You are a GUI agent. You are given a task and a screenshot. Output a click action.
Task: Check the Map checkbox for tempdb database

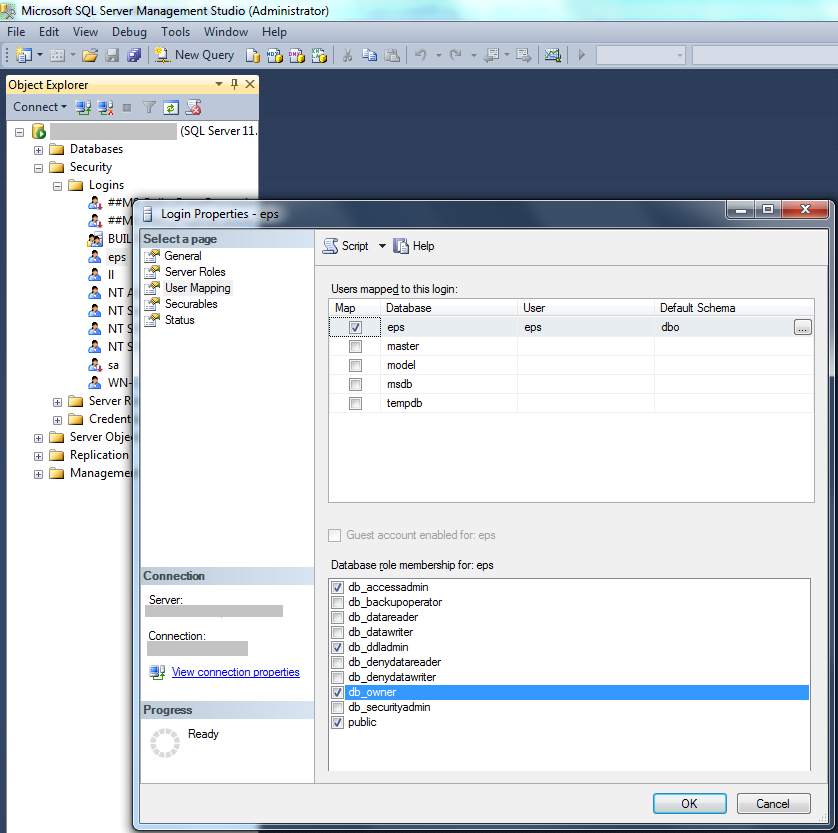pos(355,403)
